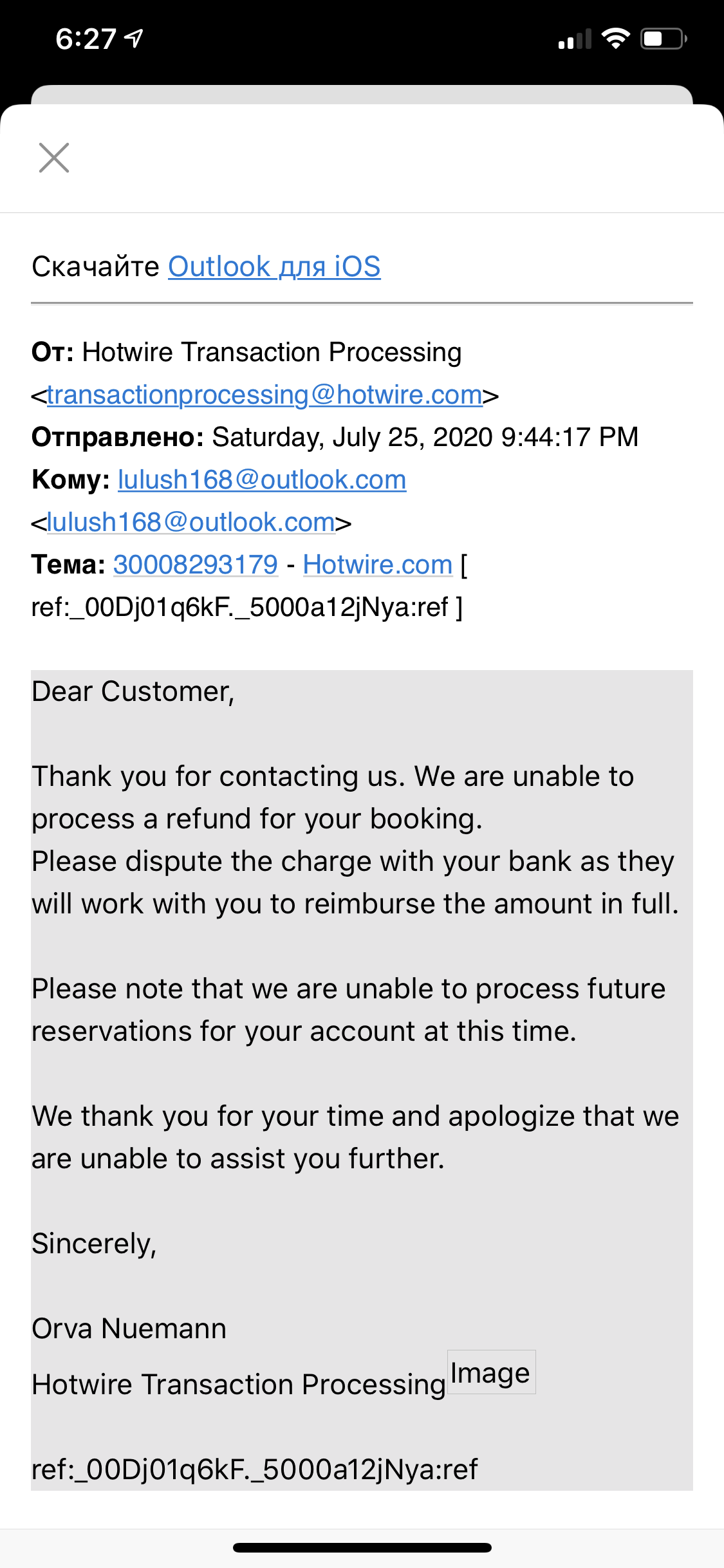Screen dimensions: 724x1568
Task: Tap the Wi-Fi status icon
Action: pyautogui.click(x=615, y=39)
